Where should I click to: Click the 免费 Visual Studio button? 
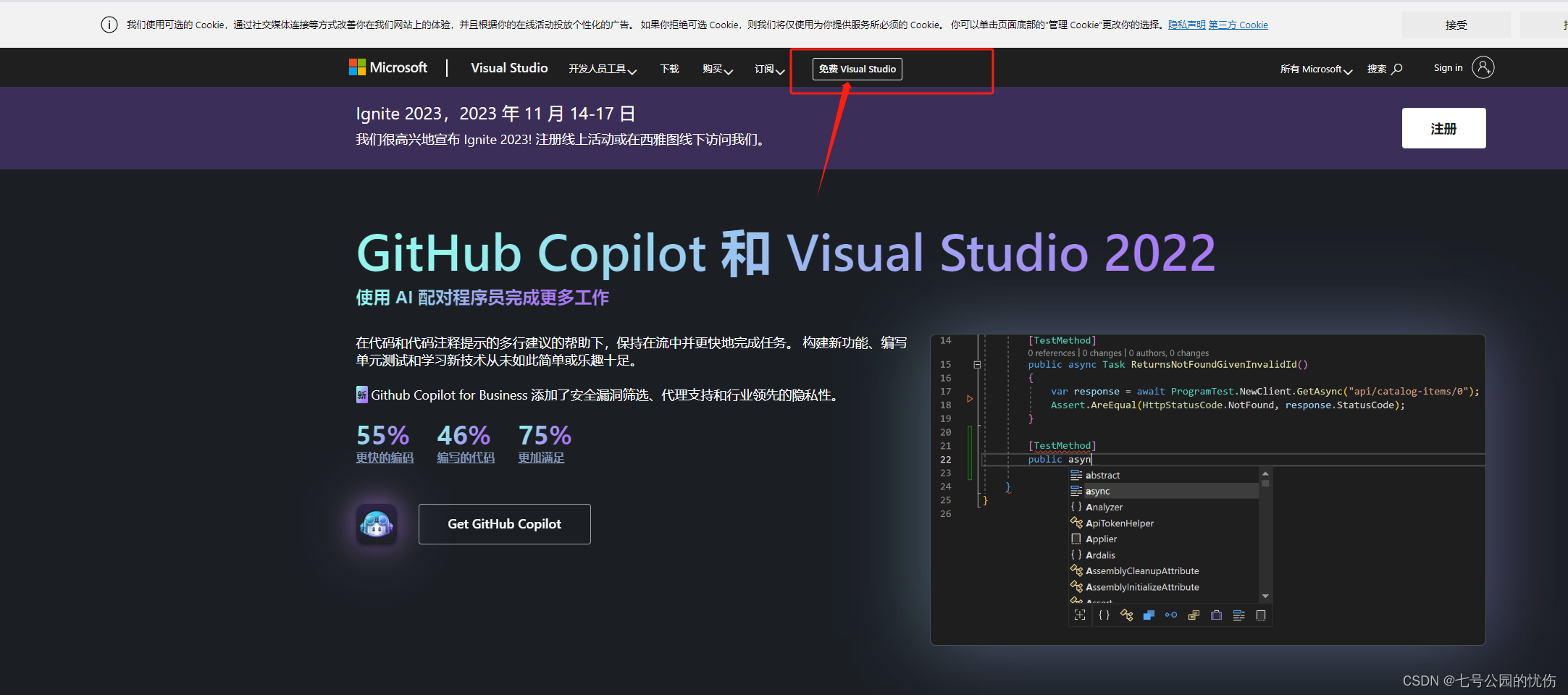coord(857,69)
